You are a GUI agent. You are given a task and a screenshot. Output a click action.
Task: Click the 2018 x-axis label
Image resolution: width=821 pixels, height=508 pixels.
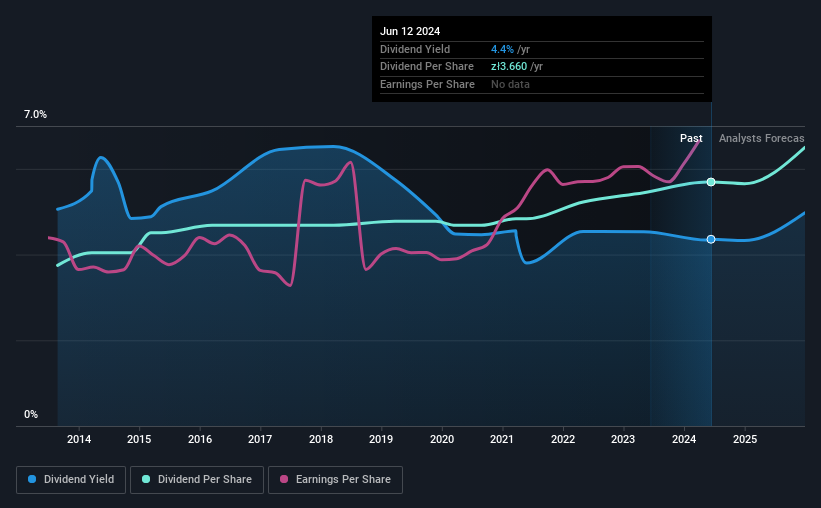pos(320,439)
